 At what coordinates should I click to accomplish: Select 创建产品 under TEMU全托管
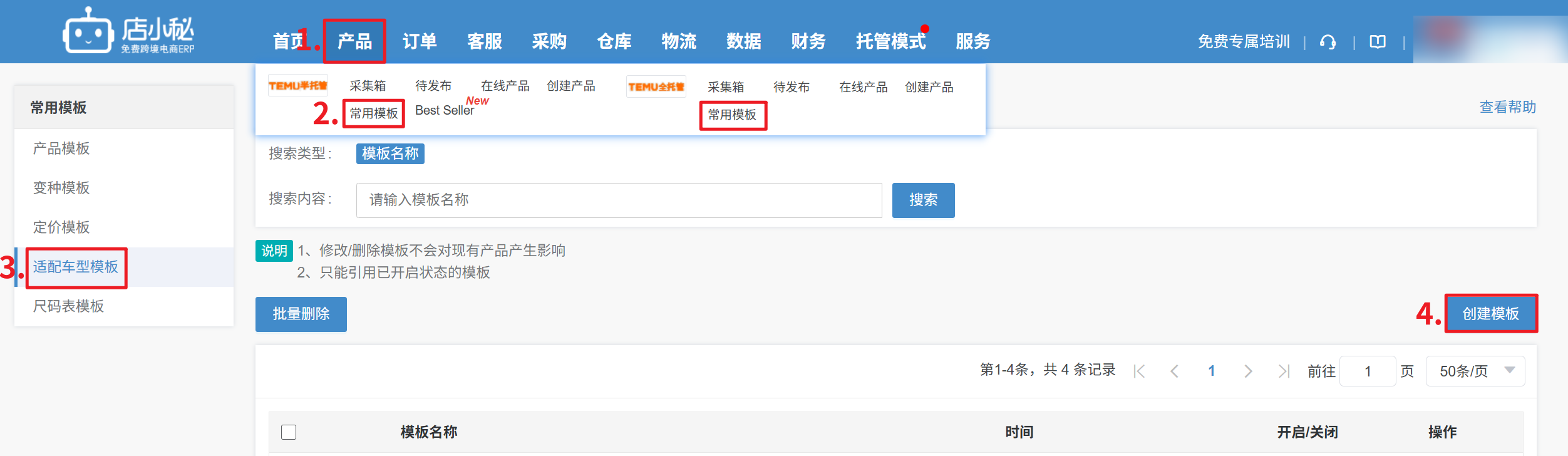click(x=929, y=87)
